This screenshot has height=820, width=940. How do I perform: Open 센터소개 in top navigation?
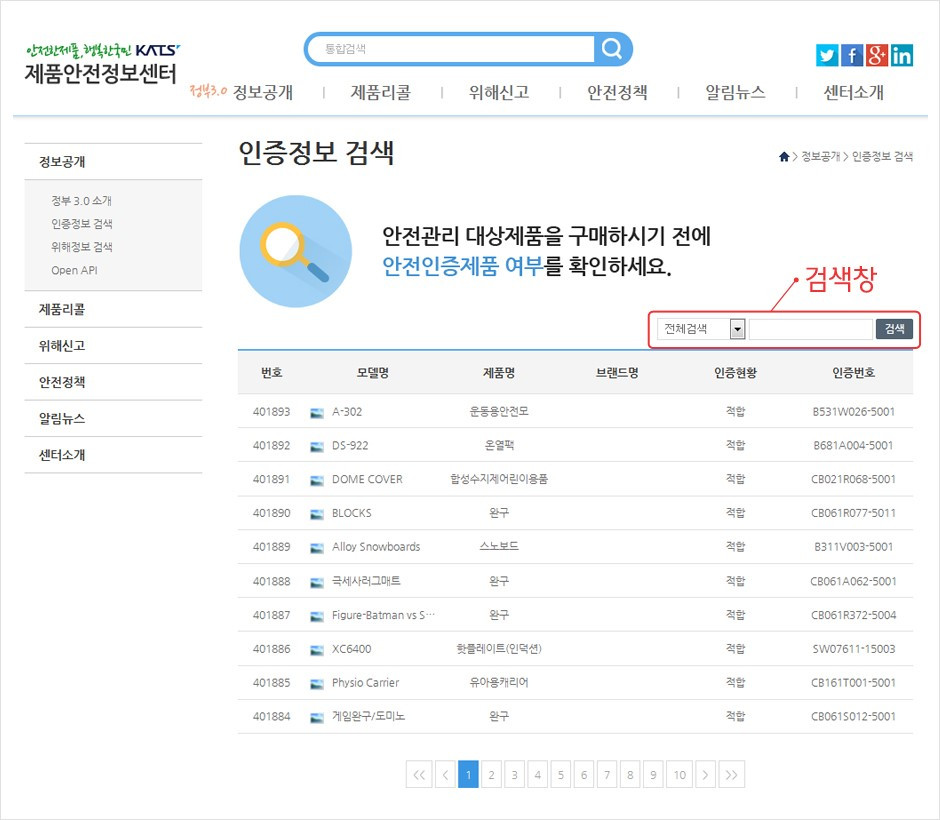pyautogui.click(x=853, y=92)
